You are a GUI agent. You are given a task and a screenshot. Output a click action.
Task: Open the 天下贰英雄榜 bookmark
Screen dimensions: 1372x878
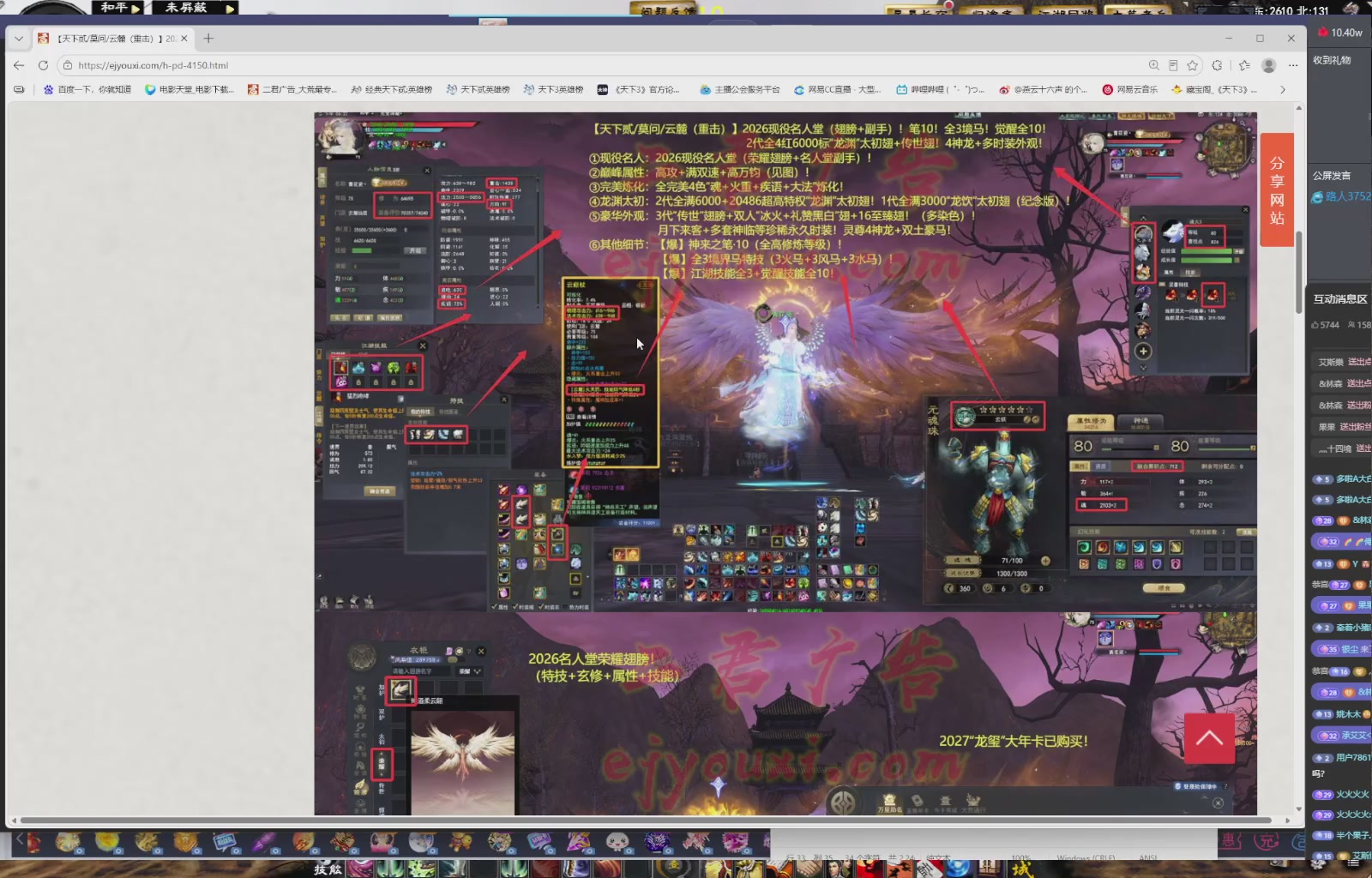click(x=478, y=89)
